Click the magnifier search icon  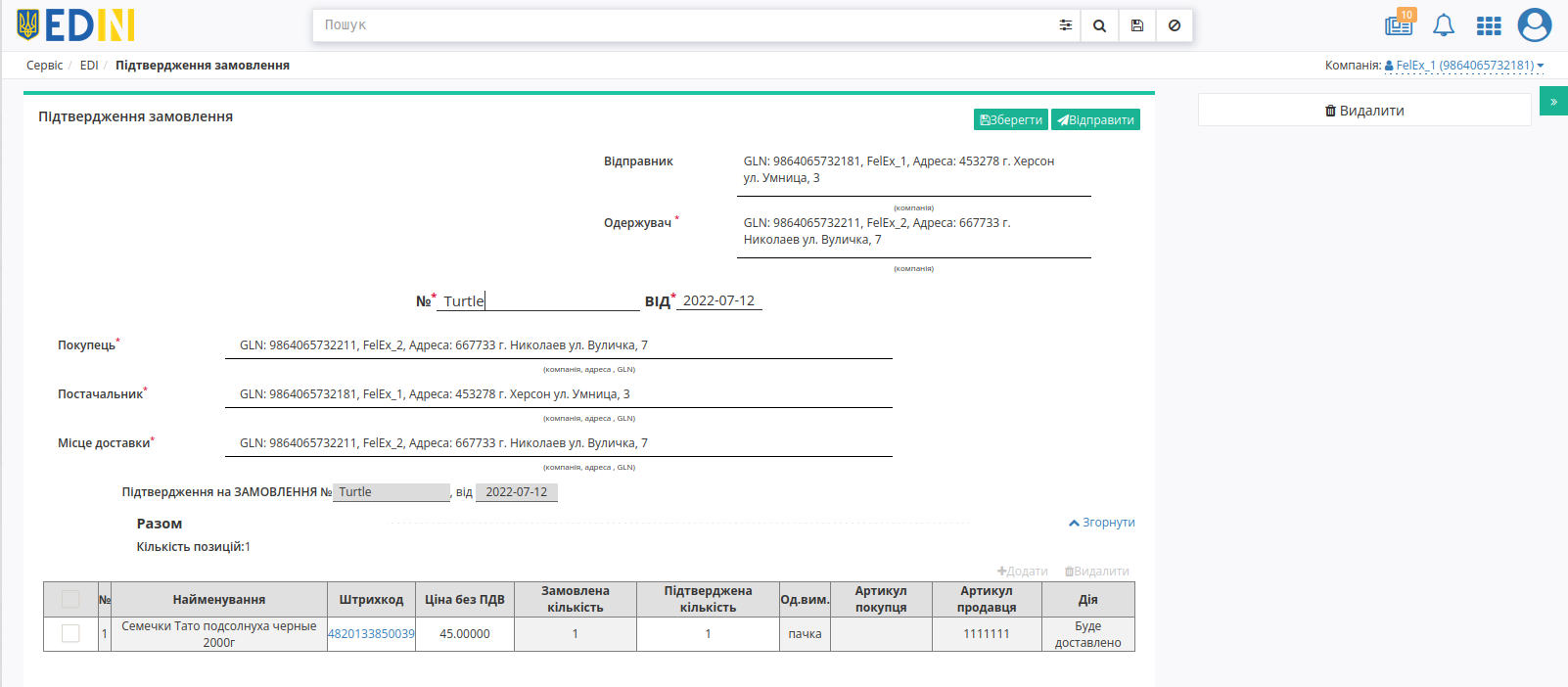pos(1099,25)
